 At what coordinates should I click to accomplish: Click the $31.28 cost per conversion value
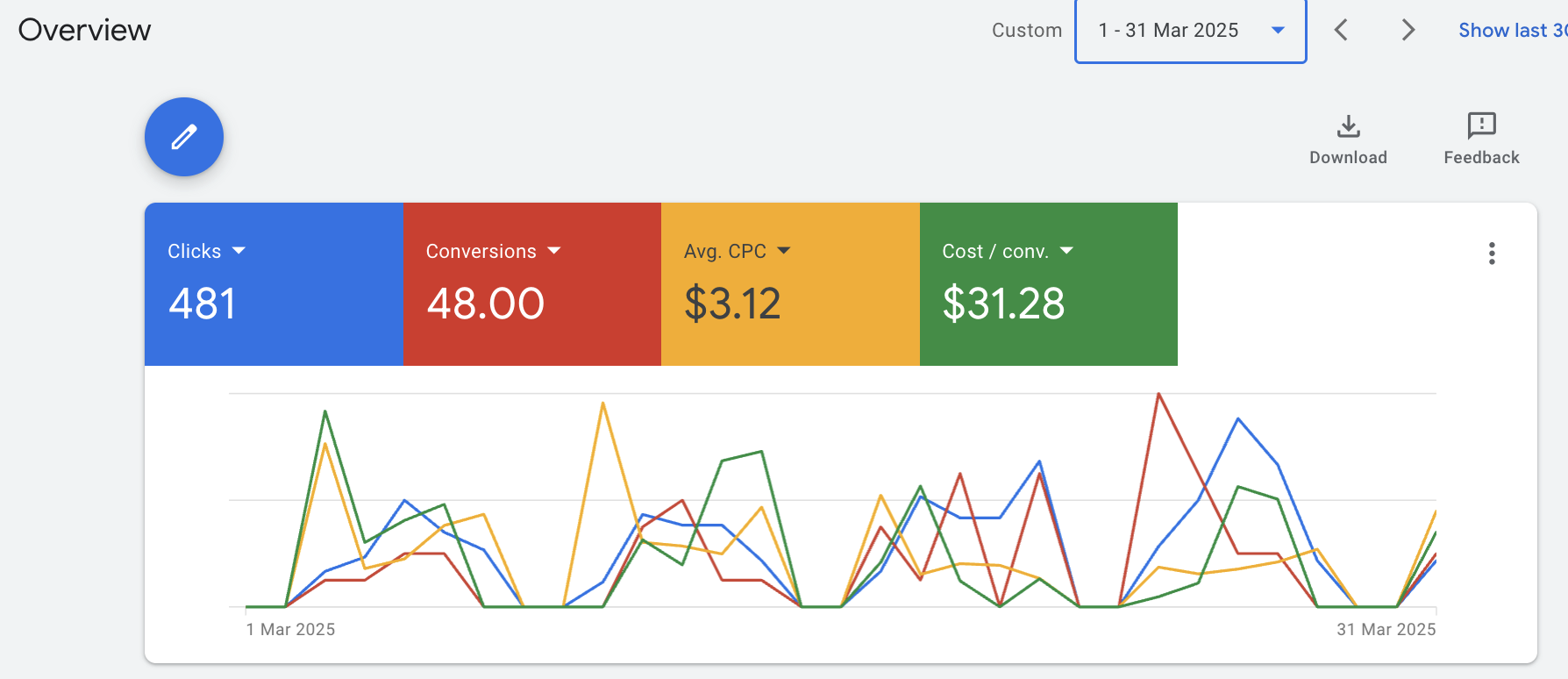pos(1003,304)
